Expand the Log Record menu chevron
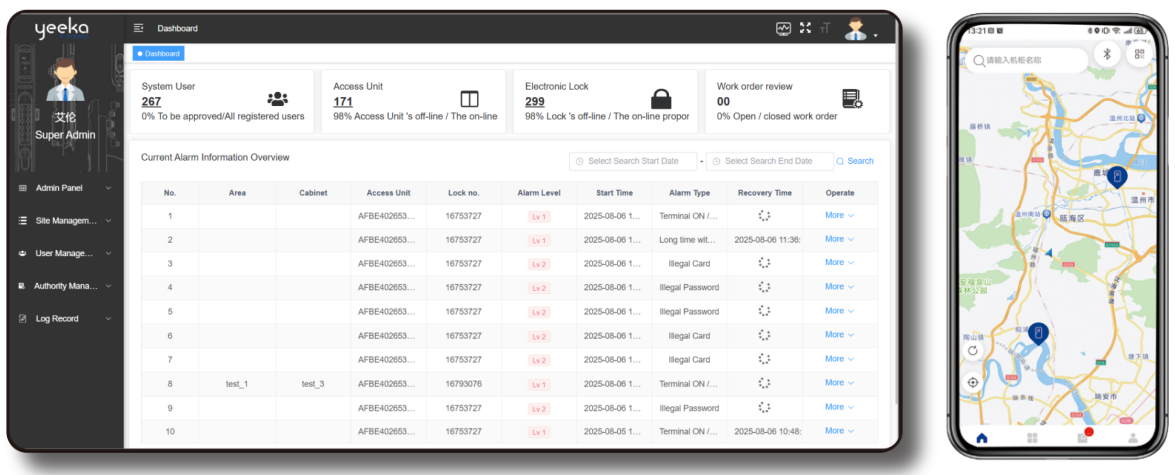 [x=109, y=318]
